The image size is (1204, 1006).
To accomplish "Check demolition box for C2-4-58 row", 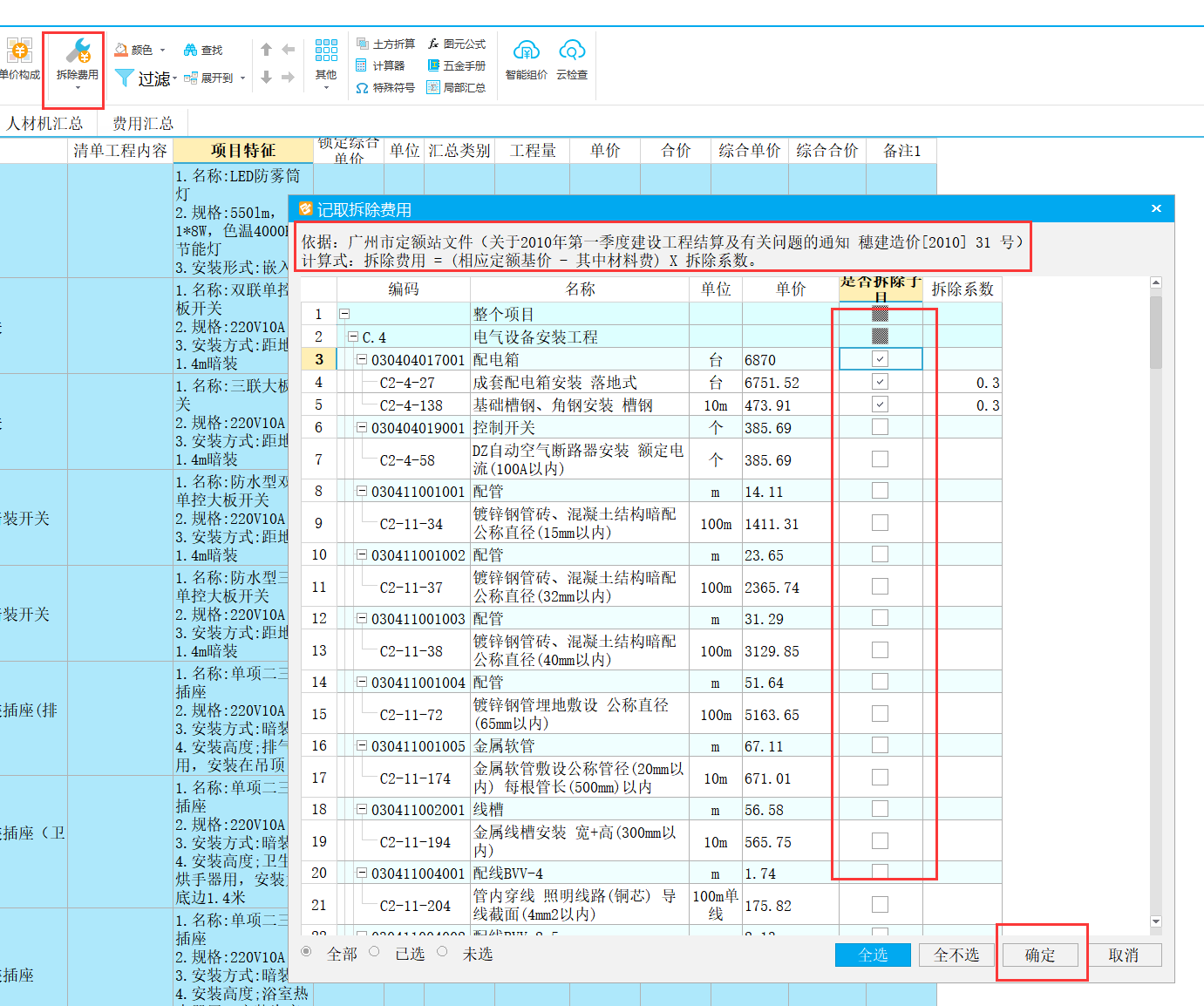I will [x=881, y=459].
